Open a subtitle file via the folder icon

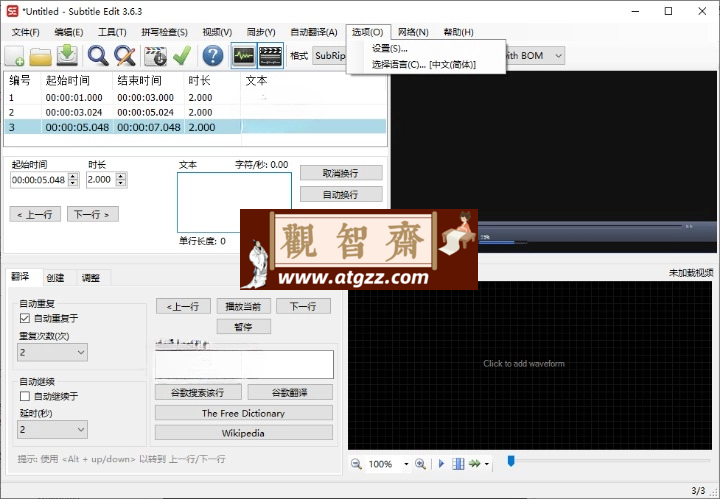point(40,56)
